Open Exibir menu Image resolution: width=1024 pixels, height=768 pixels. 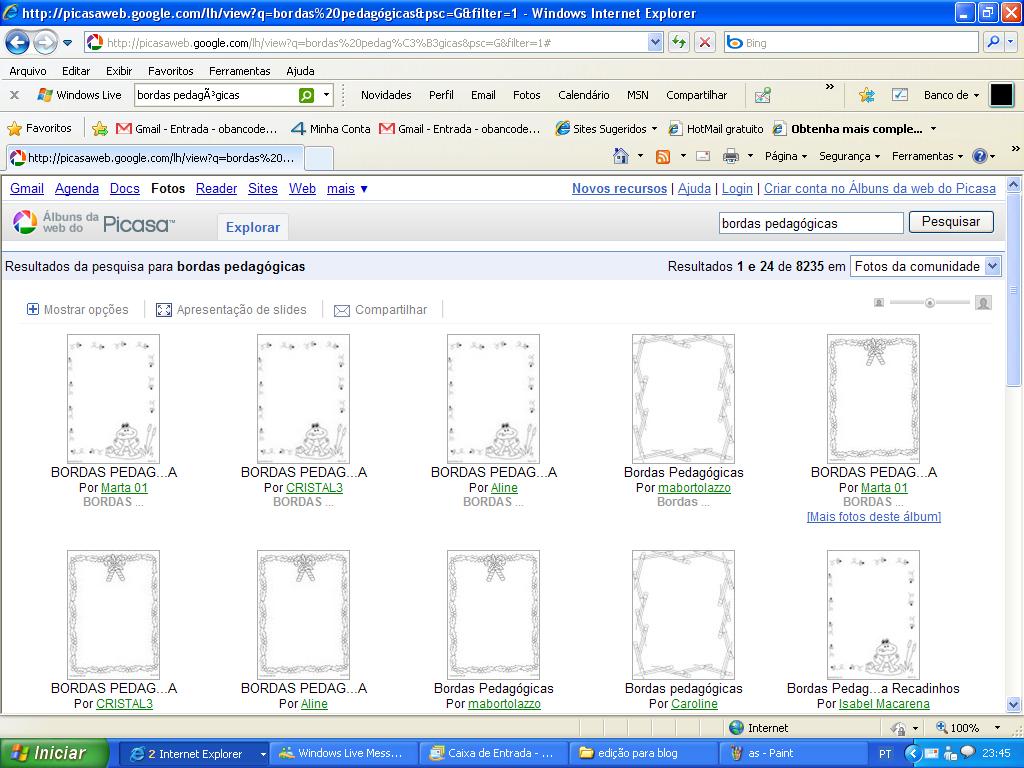(119, 71)
